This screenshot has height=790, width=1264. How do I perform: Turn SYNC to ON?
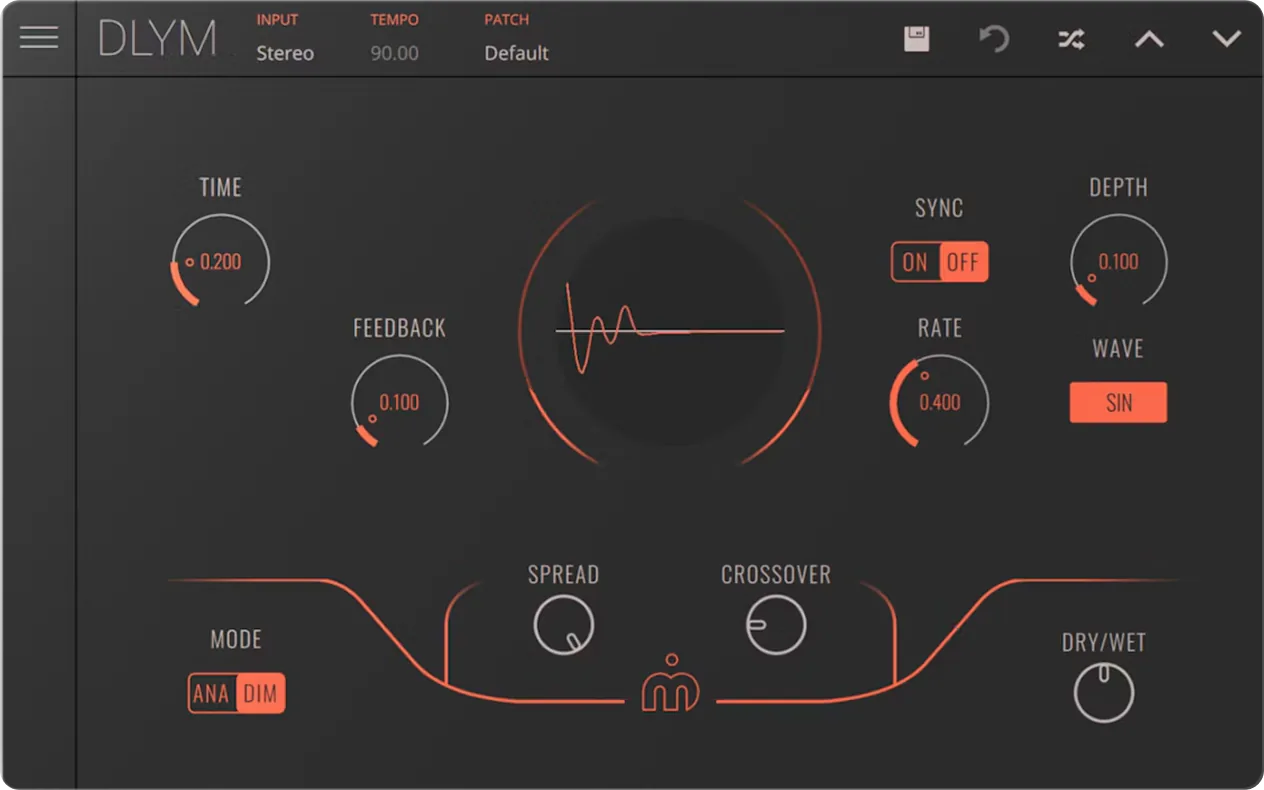pos(915,262)
